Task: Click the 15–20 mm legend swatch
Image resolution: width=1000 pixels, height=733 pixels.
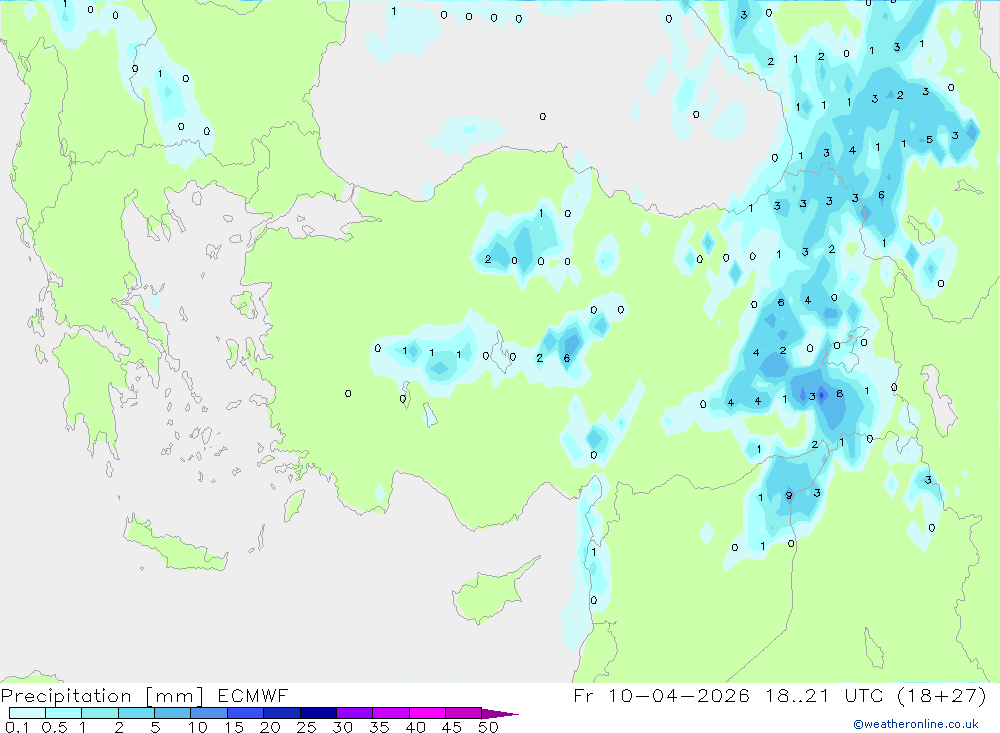Action: [x=245, y=713]
